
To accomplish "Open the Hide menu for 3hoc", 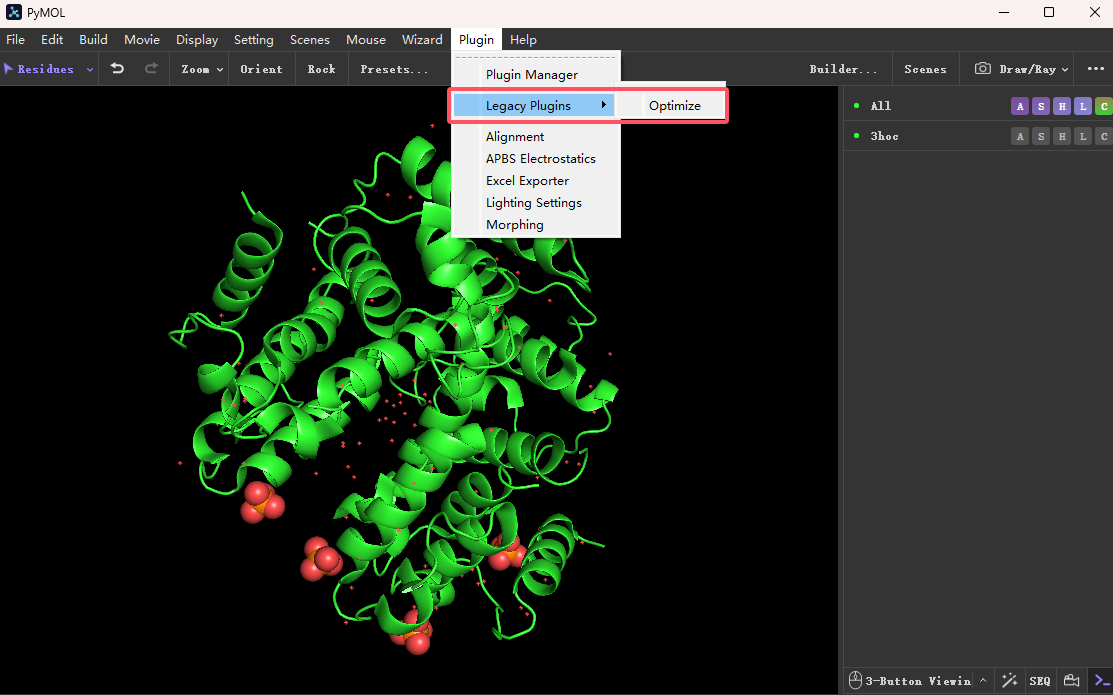I will (1062, 136).
